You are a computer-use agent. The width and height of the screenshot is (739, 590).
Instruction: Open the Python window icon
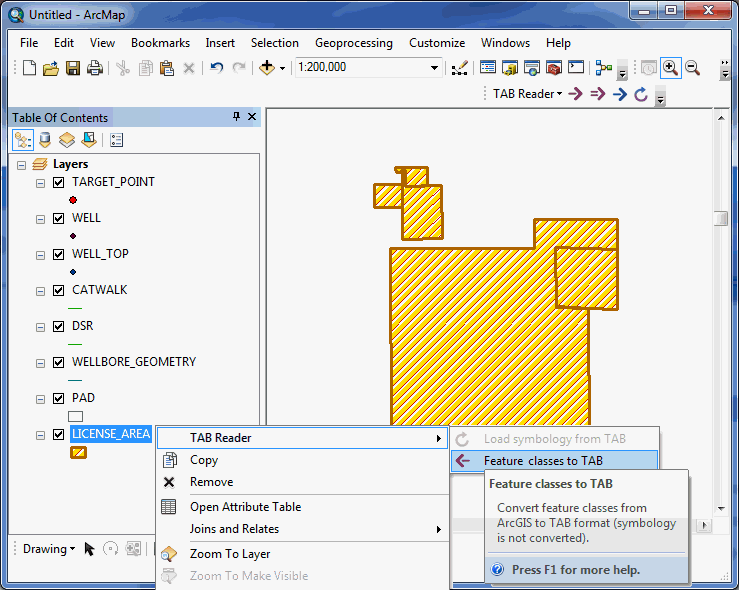point(576,68)
